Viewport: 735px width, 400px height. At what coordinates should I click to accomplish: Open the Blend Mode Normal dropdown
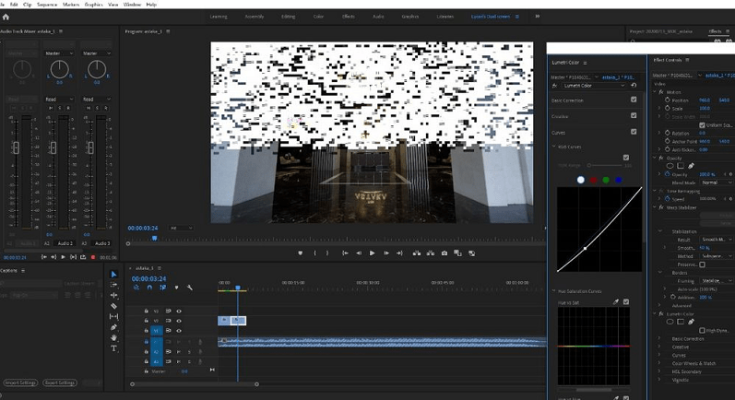click(x=714, y=183)
